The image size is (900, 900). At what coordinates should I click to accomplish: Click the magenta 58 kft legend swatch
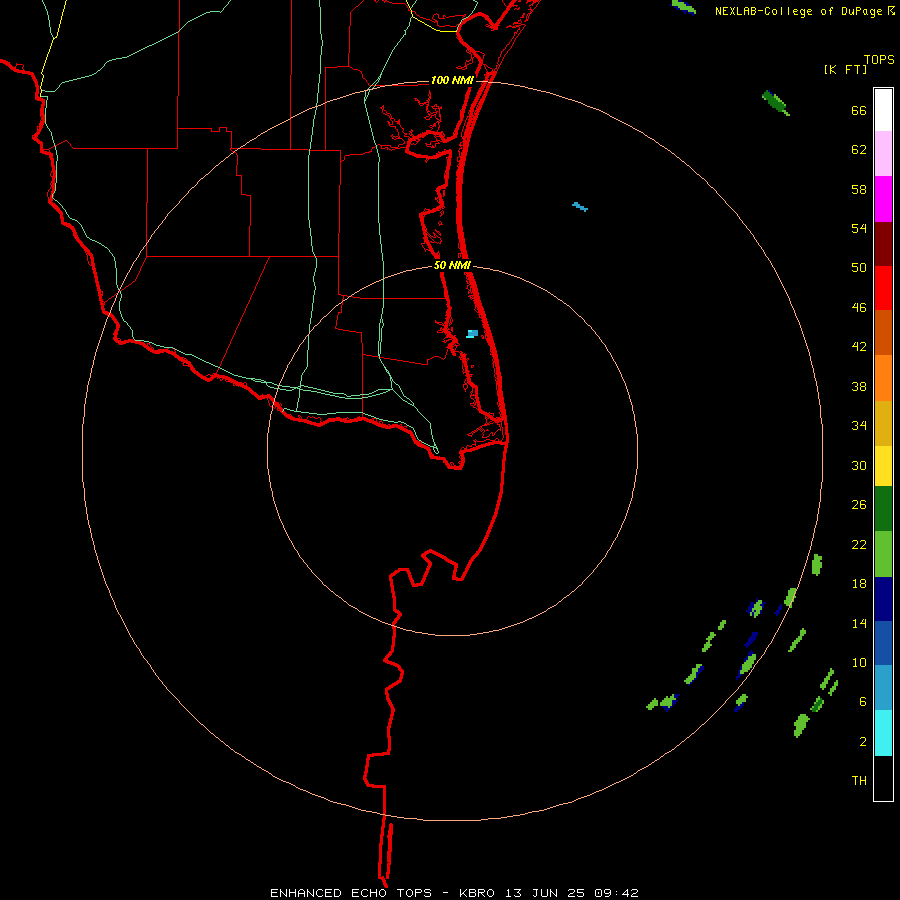coord(883,199)
